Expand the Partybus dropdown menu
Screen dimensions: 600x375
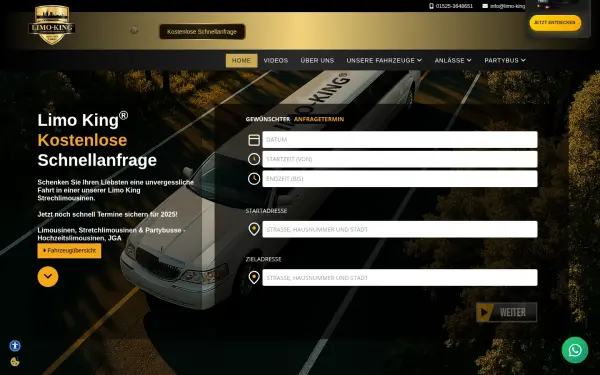pyautogui.click(x=505, y=60)
